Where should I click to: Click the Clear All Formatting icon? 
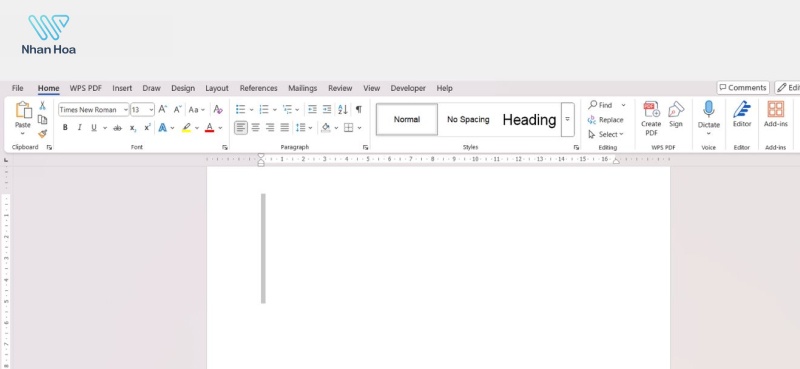(218, 109)
